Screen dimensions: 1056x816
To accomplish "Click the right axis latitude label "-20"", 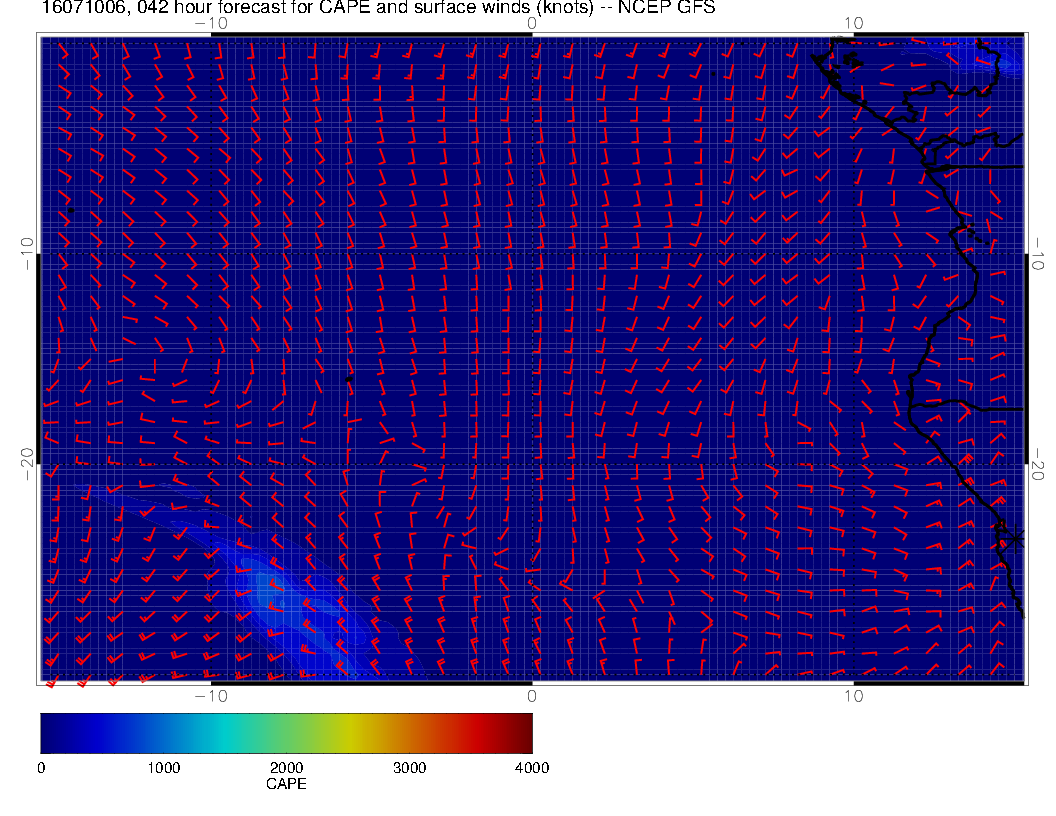I will coord(1038,464).
